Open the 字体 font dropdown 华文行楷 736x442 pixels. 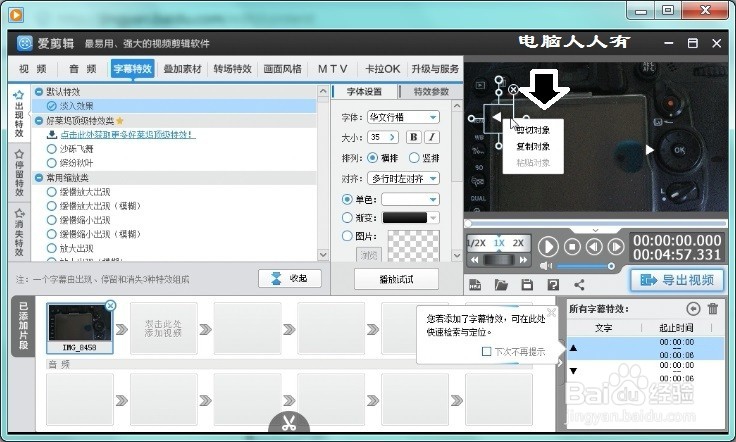pyautogui.click(x=403, y=117)
